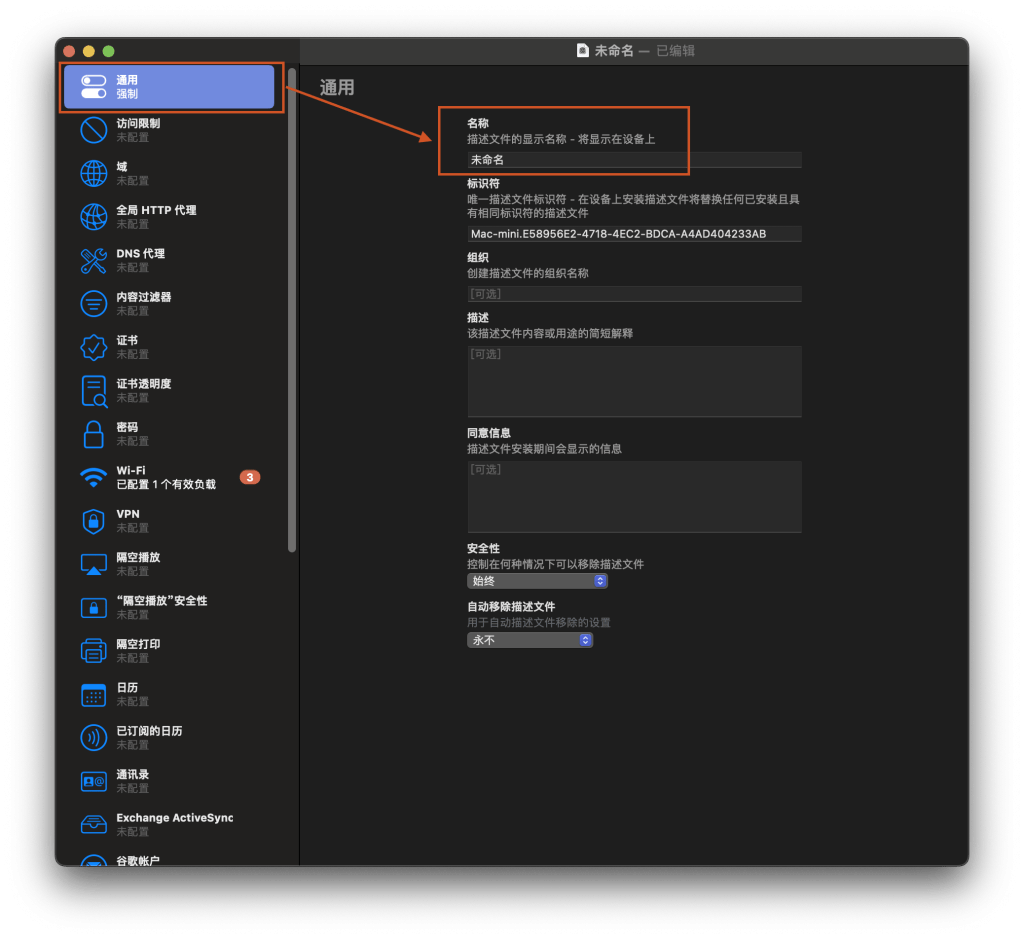The image size is (1024, 939).
Task: Click the Exchange ActiveSync tray icon
Action: click(93, 825)
